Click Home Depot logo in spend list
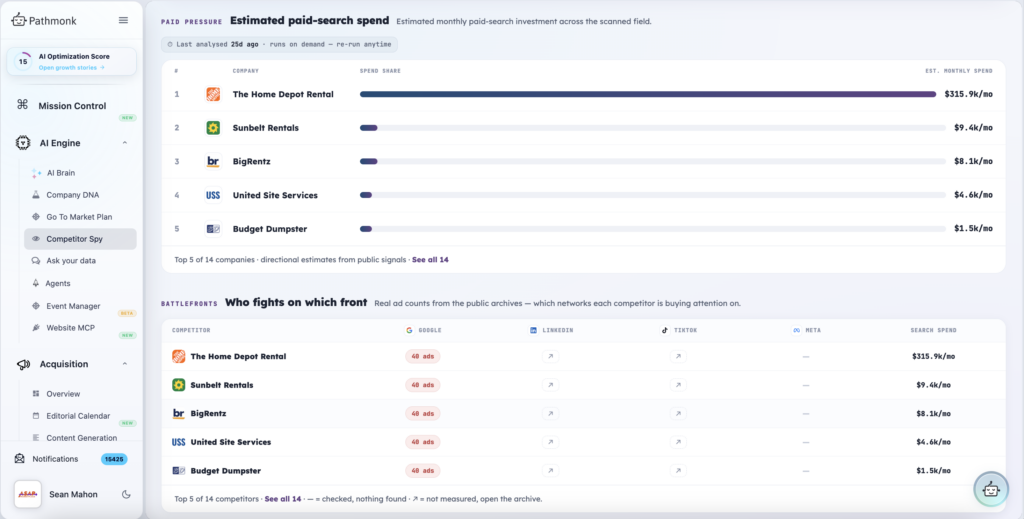 pyautogui.click(x=213, y=94)
